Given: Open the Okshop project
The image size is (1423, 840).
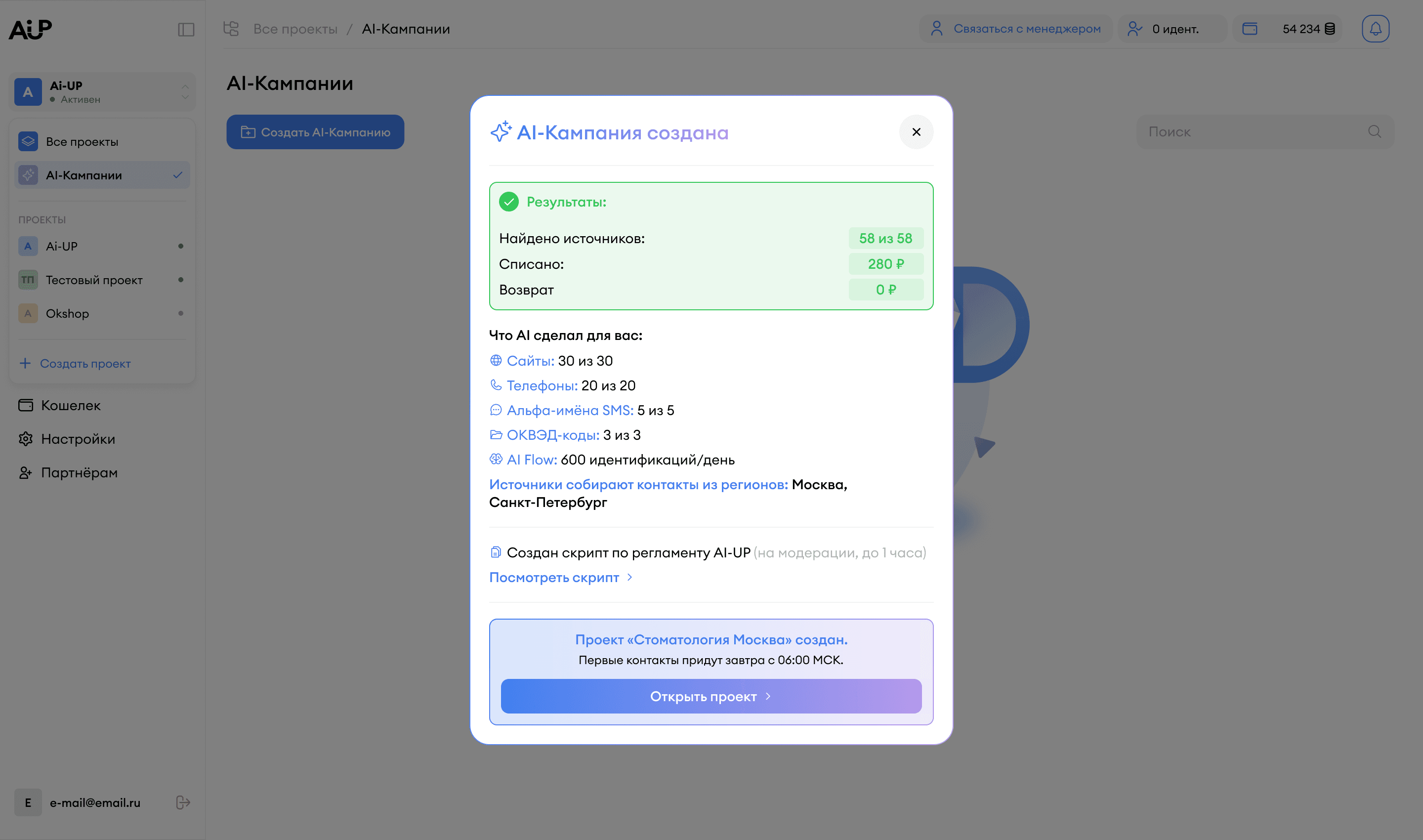Looking at the screenshot, I should click(x=102, y=313).
